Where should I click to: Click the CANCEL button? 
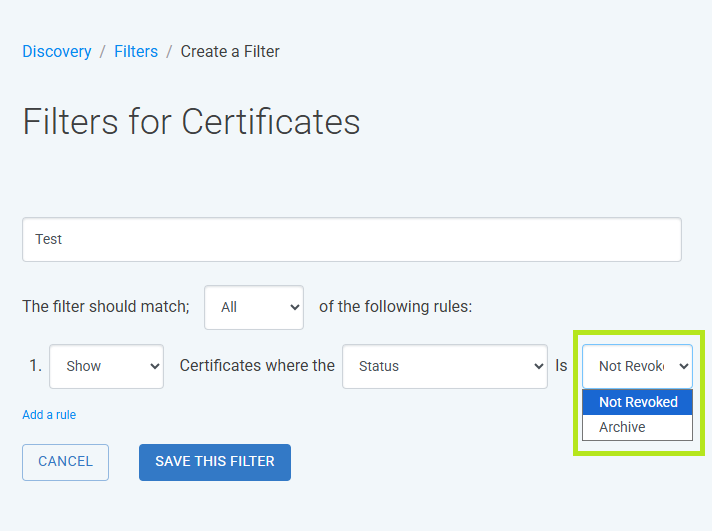click(65, 462)
